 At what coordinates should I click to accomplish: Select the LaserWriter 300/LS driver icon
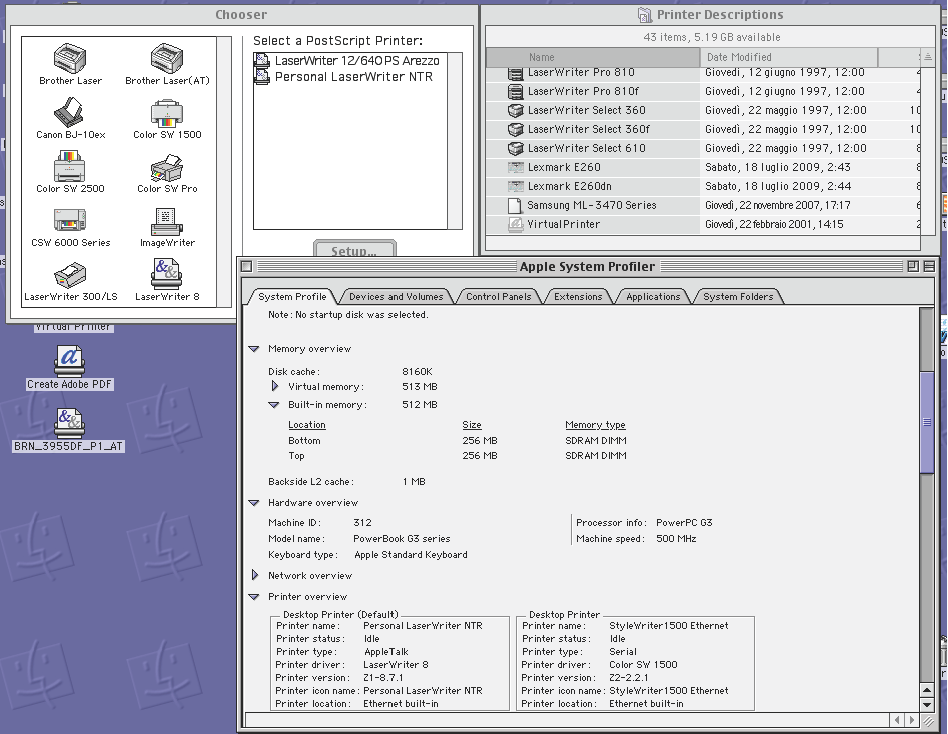click(70, 275)
